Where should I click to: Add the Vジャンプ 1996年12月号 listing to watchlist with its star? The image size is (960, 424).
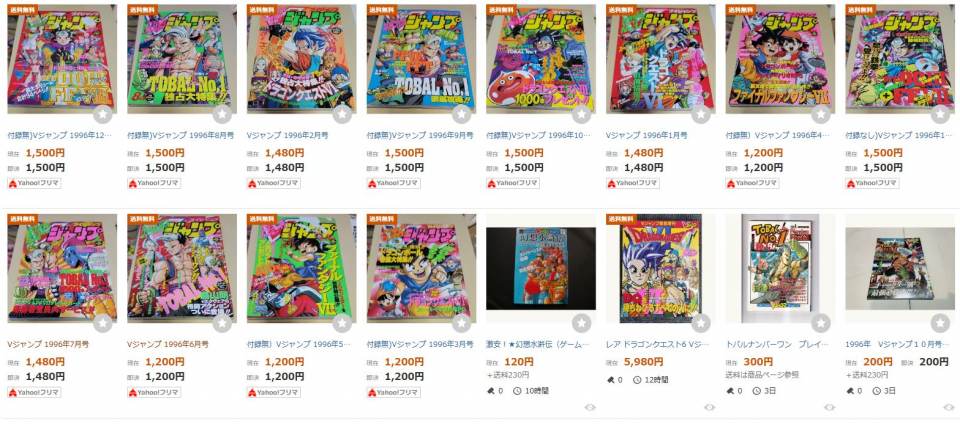[103, 114]
